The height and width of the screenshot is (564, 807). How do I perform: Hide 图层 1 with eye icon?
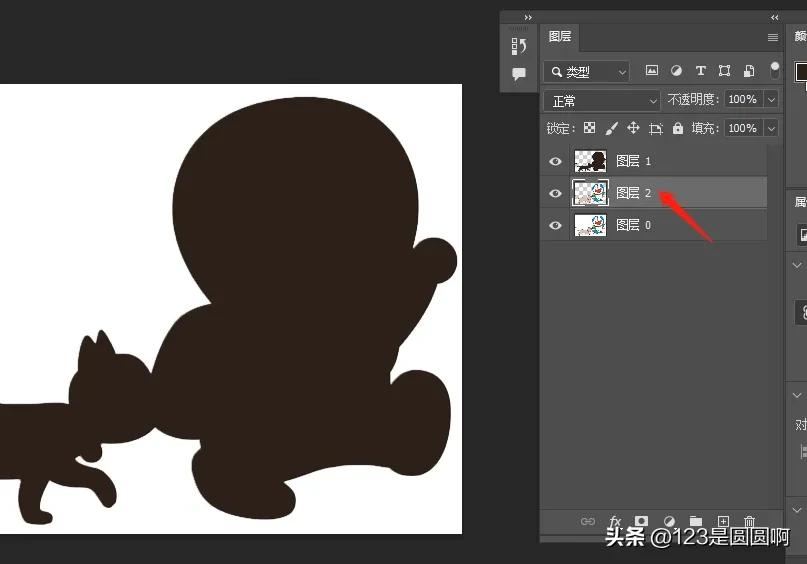(556, 161)
